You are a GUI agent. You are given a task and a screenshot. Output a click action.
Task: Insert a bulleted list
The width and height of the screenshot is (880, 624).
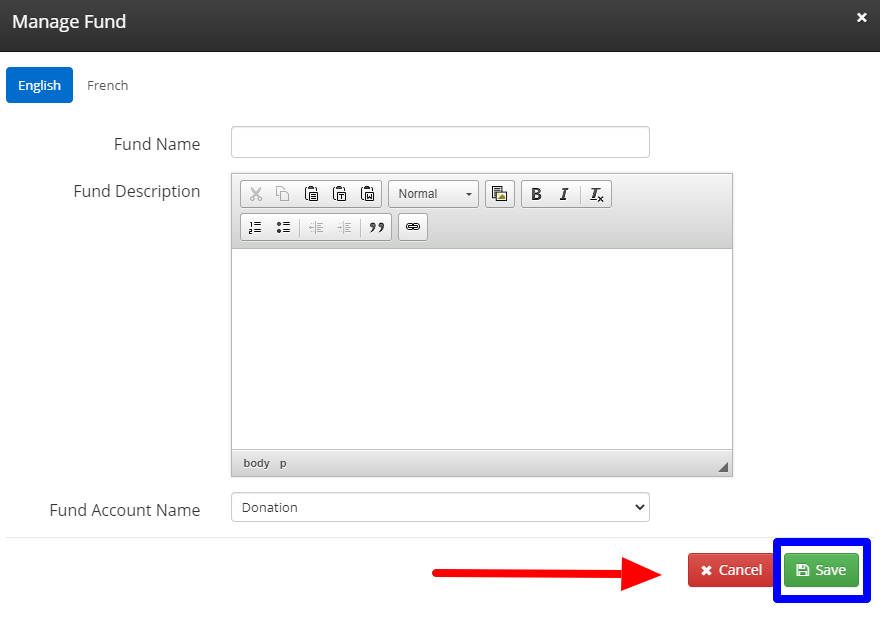point(283,227)
